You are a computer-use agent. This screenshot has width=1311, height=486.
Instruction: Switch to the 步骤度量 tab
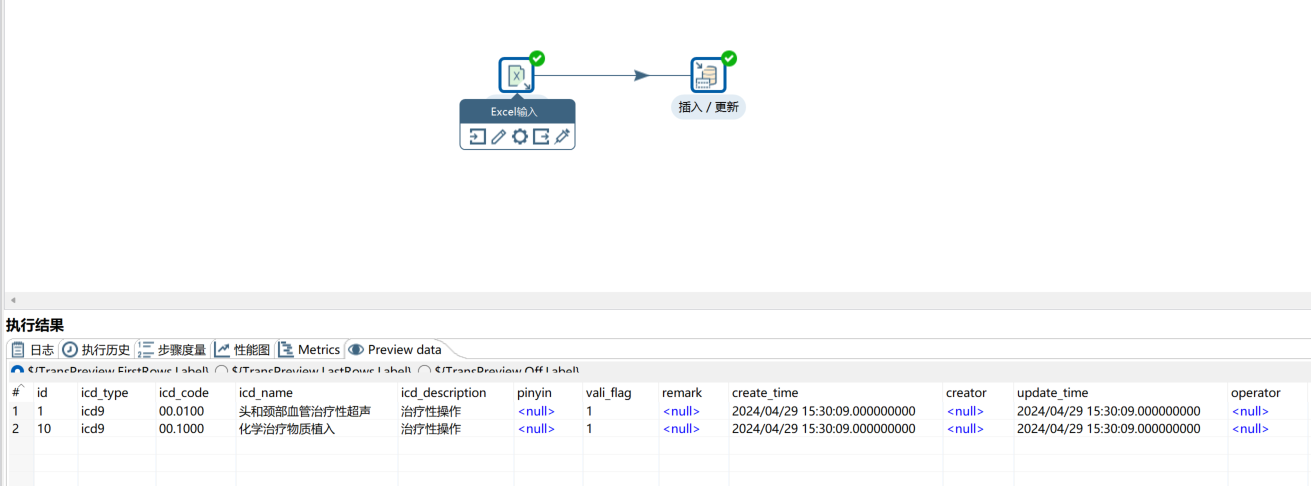click(172, 350)
